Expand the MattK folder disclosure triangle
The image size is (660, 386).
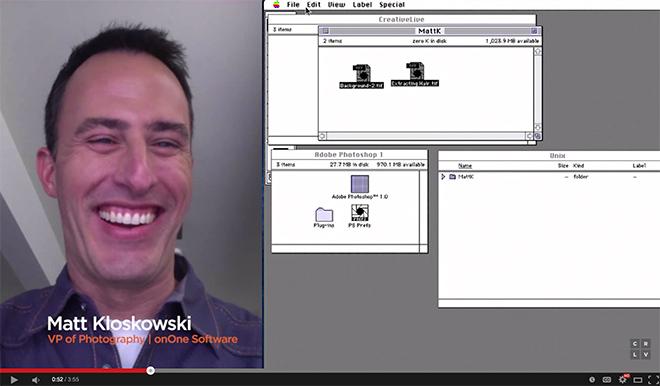pos(443,177)
